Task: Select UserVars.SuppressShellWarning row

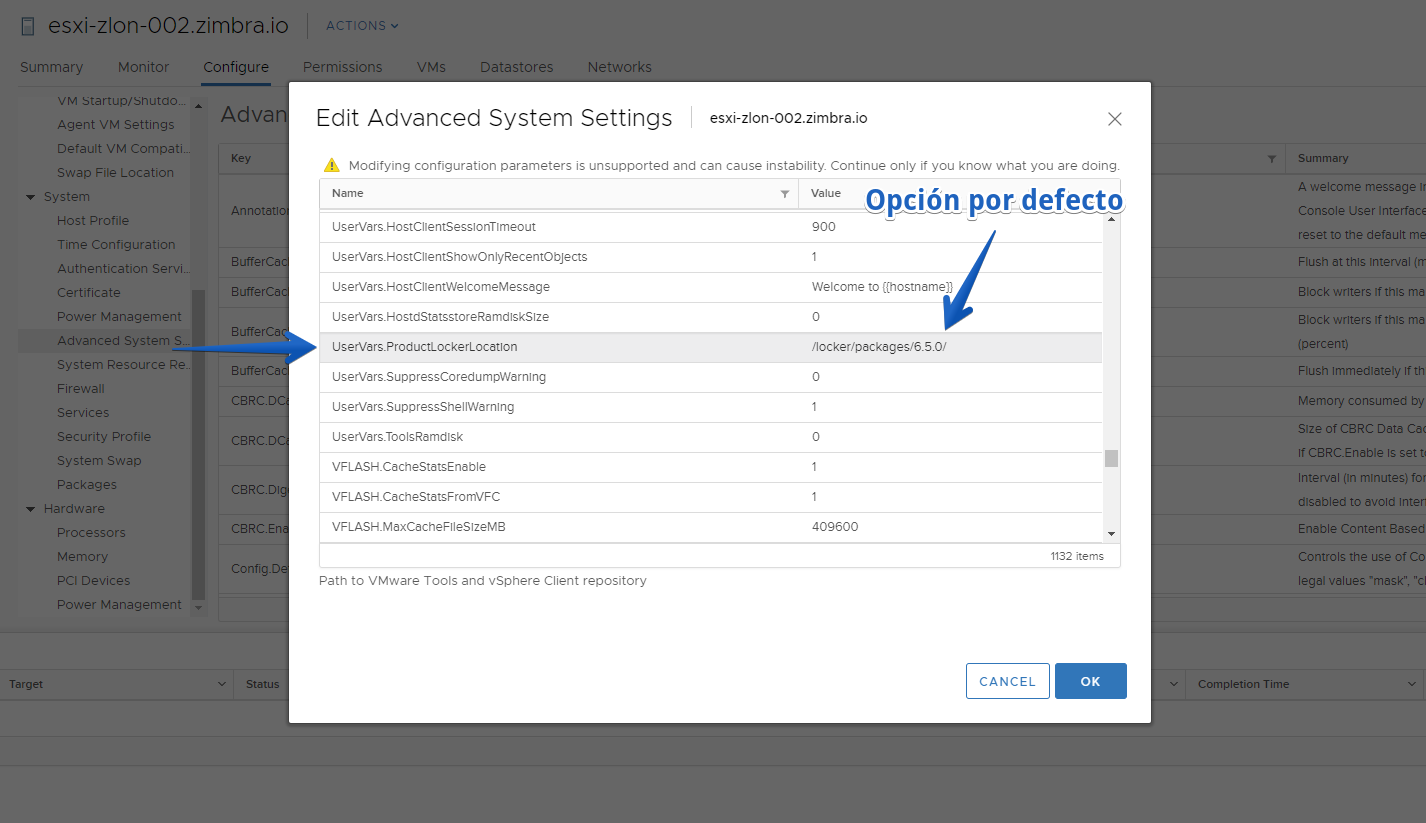Action: pyautogui.click(x=711, y=407)
